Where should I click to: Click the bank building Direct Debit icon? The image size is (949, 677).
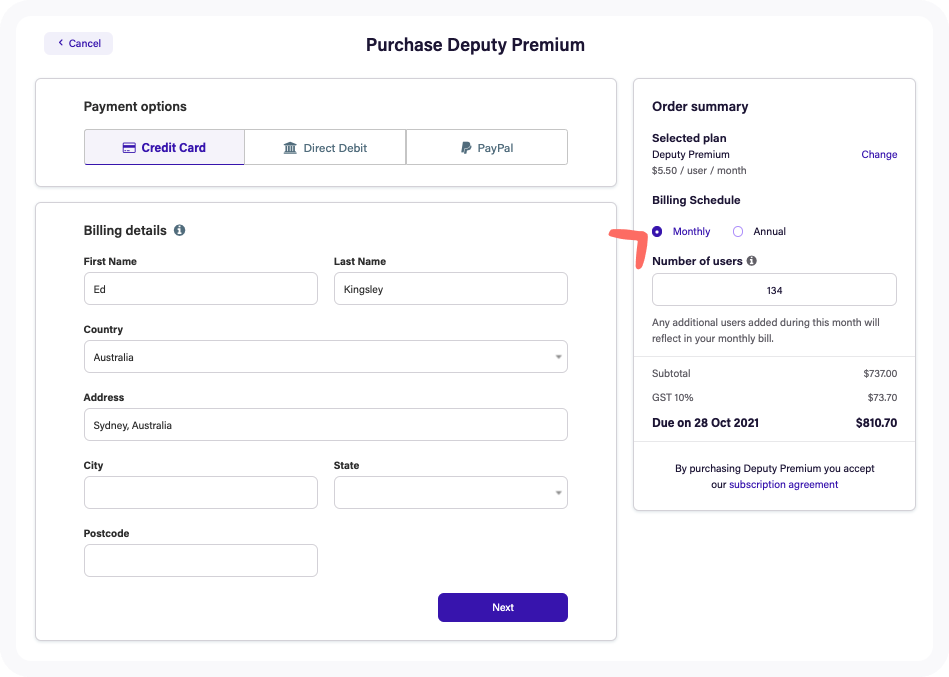click(x=290, y=148)
